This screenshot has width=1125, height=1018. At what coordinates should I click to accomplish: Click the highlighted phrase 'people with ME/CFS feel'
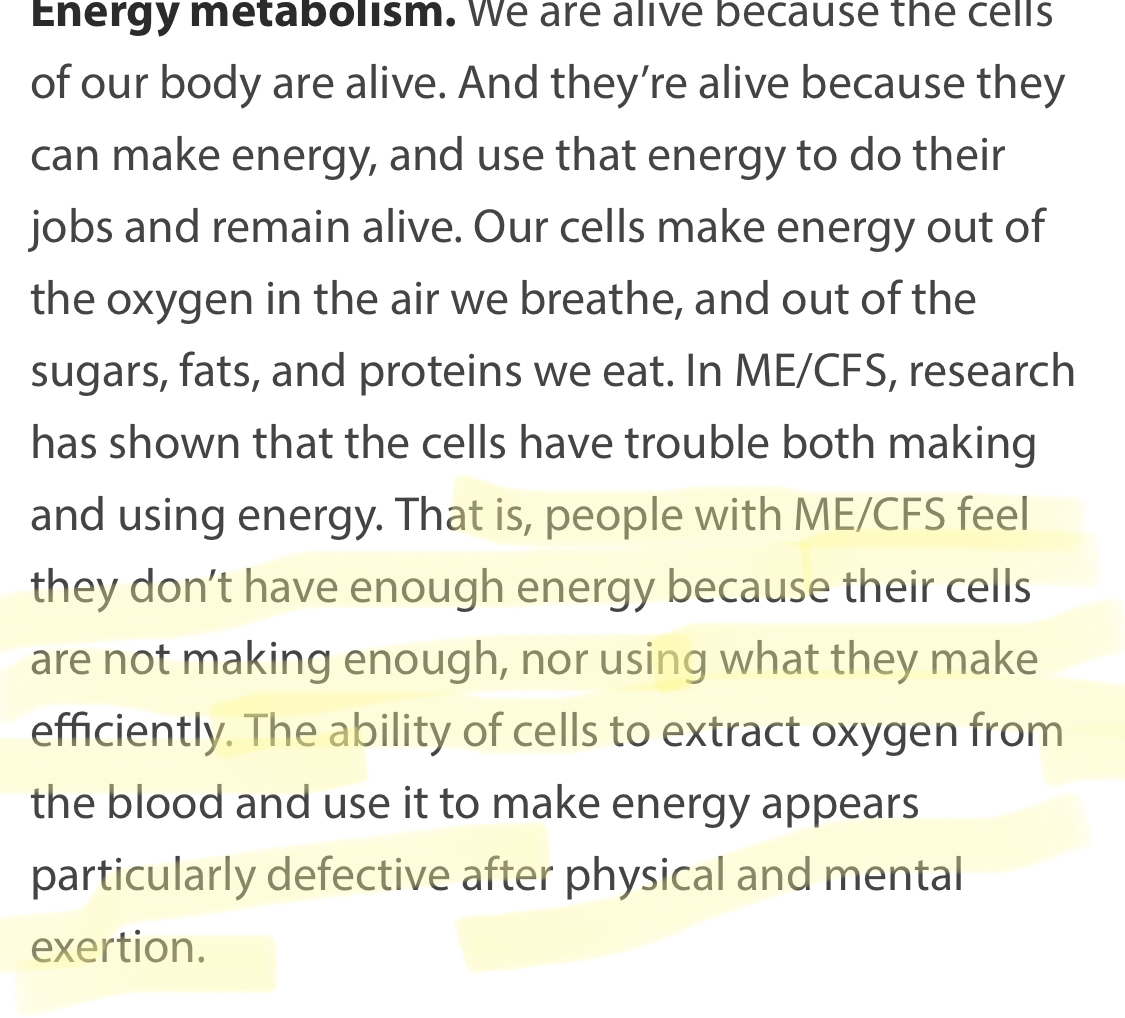click(787, 514)
